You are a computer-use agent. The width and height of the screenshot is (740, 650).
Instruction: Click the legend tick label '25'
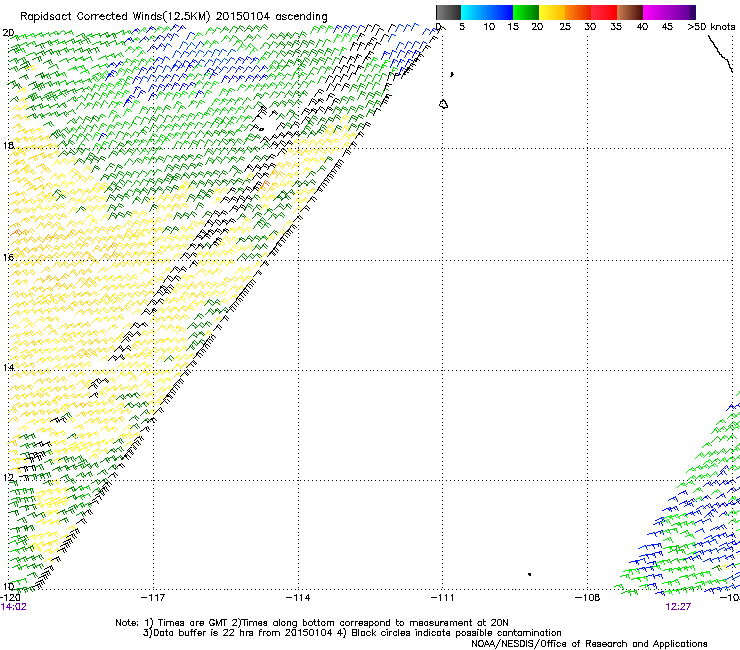coord(565,27)
